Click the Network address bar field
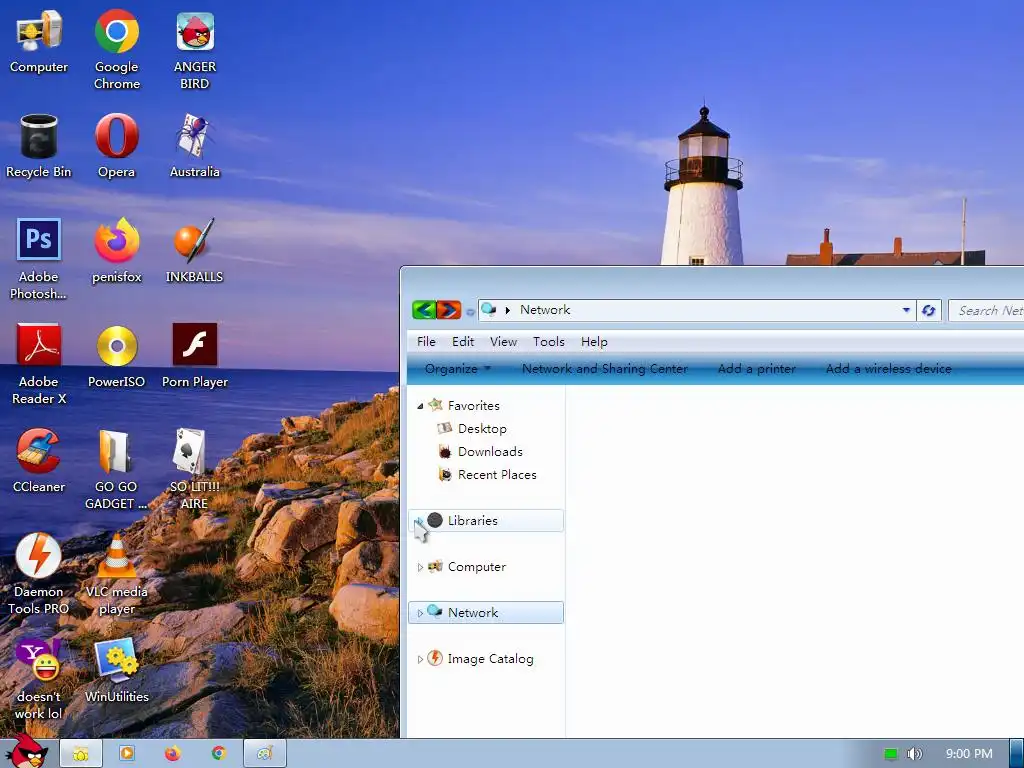This screenshot has width=1024, height=768. [697, 310]
